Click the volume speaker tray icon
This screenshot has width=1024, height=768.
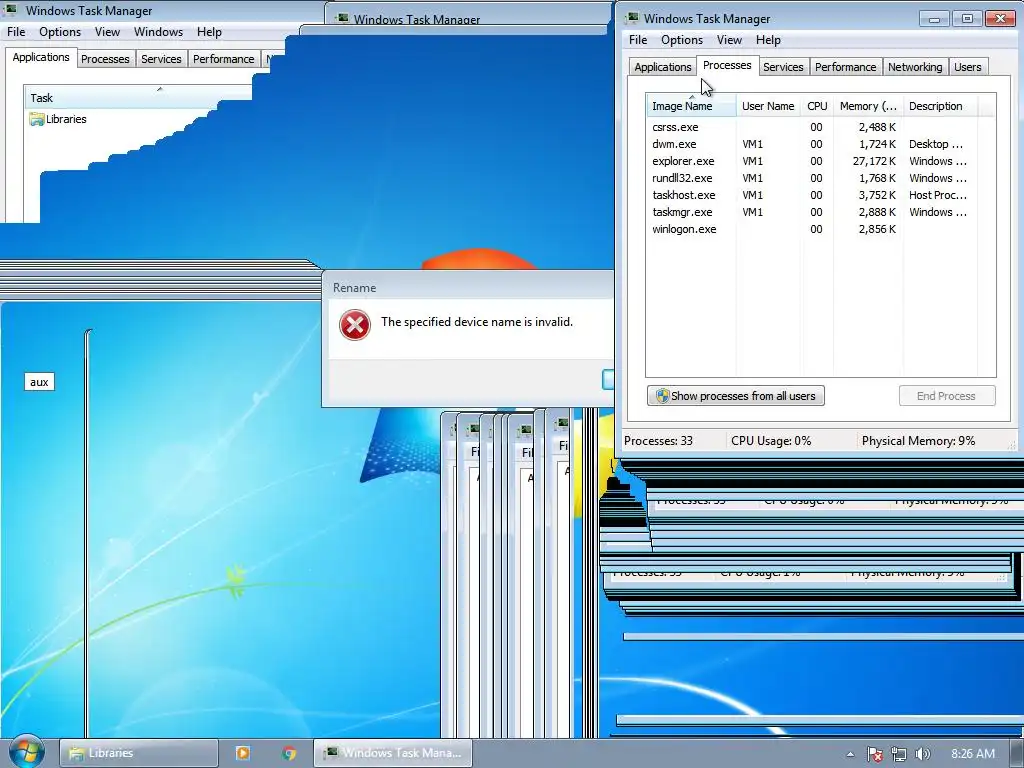(922, 754)
